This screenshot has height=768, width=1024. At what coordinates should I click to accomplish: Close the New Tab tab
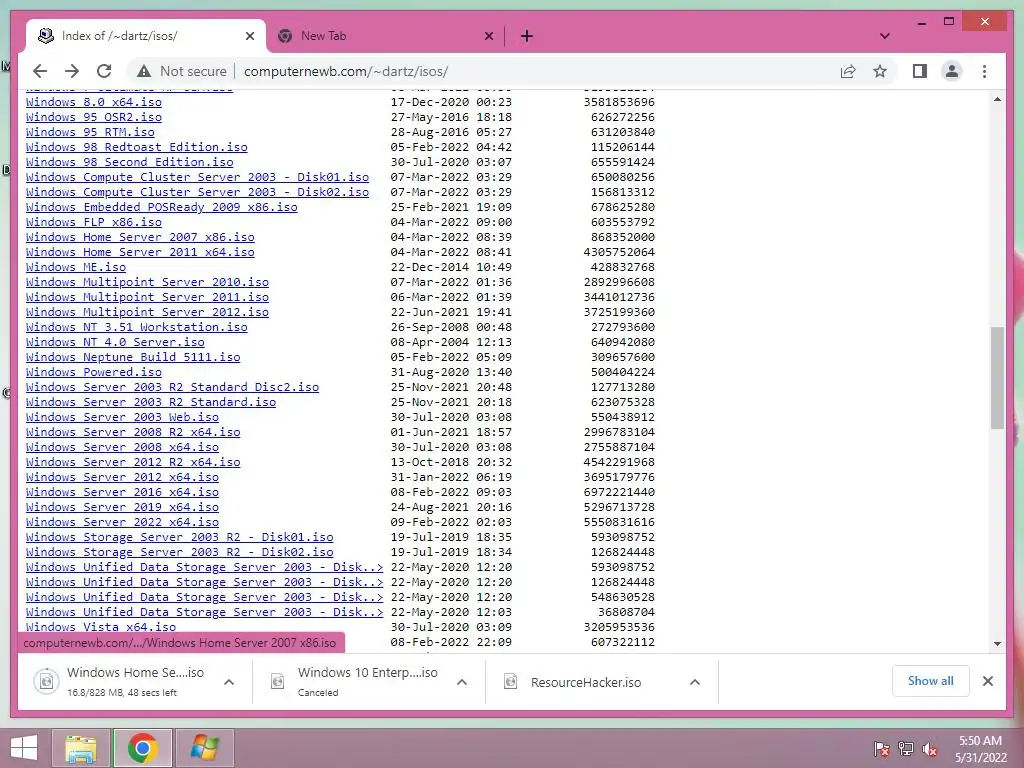(488, 36)
